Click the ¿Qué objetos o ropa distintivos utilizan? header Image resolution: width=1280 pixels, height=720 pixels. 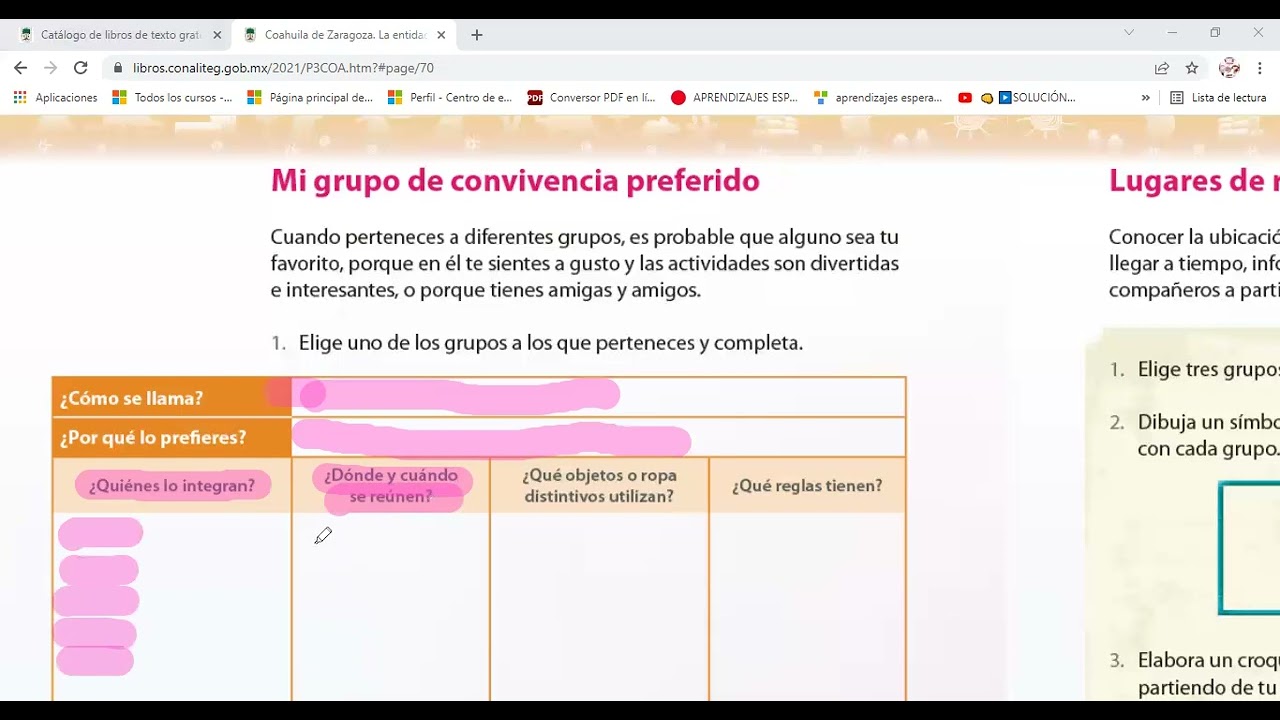tap(600, 486)
